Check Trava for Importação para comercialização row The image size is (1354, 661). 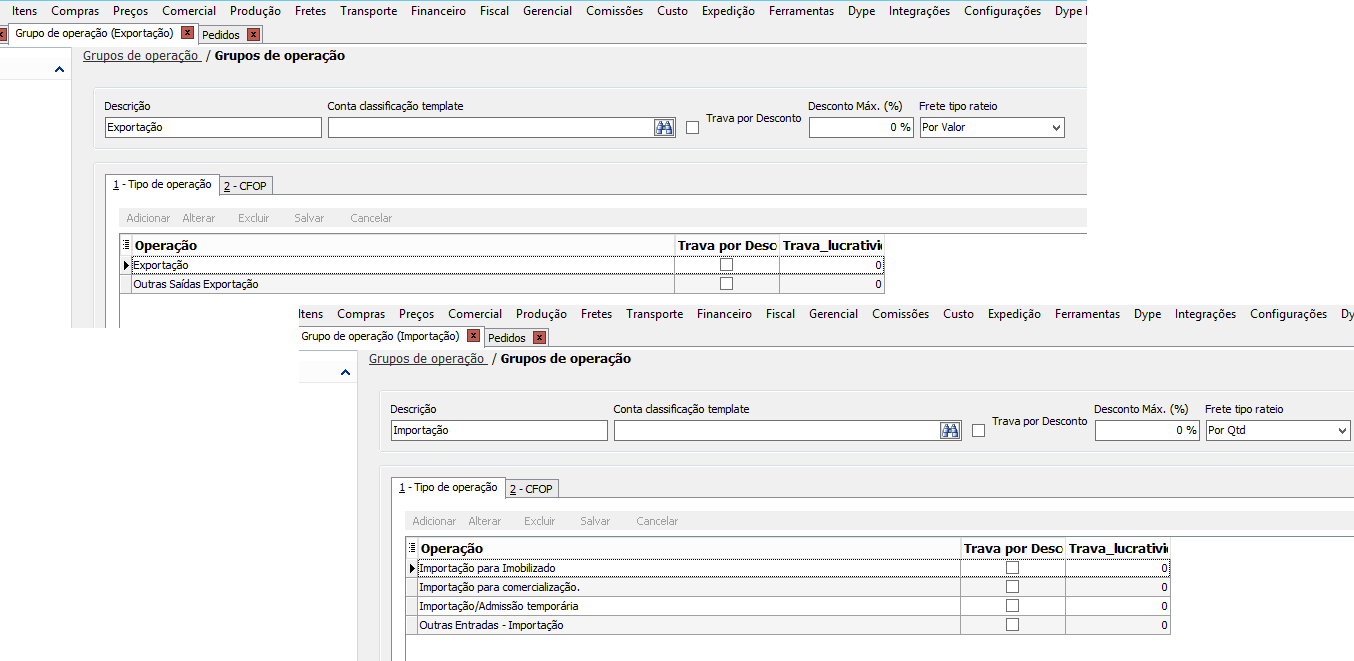(x=1012, y=587)
